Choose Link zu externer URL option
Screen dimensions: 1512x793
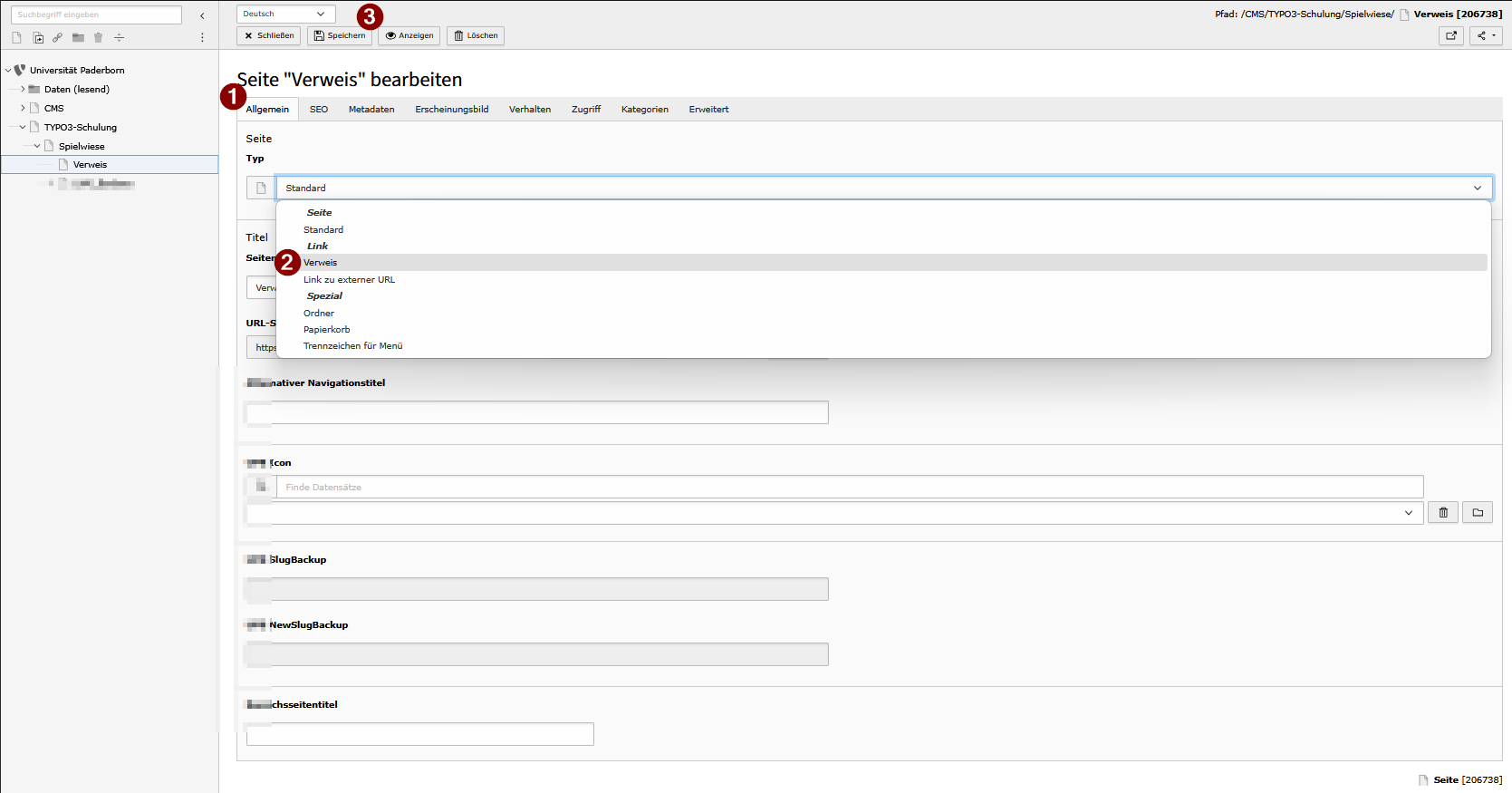pyautogui.click(x=349, y=280)
